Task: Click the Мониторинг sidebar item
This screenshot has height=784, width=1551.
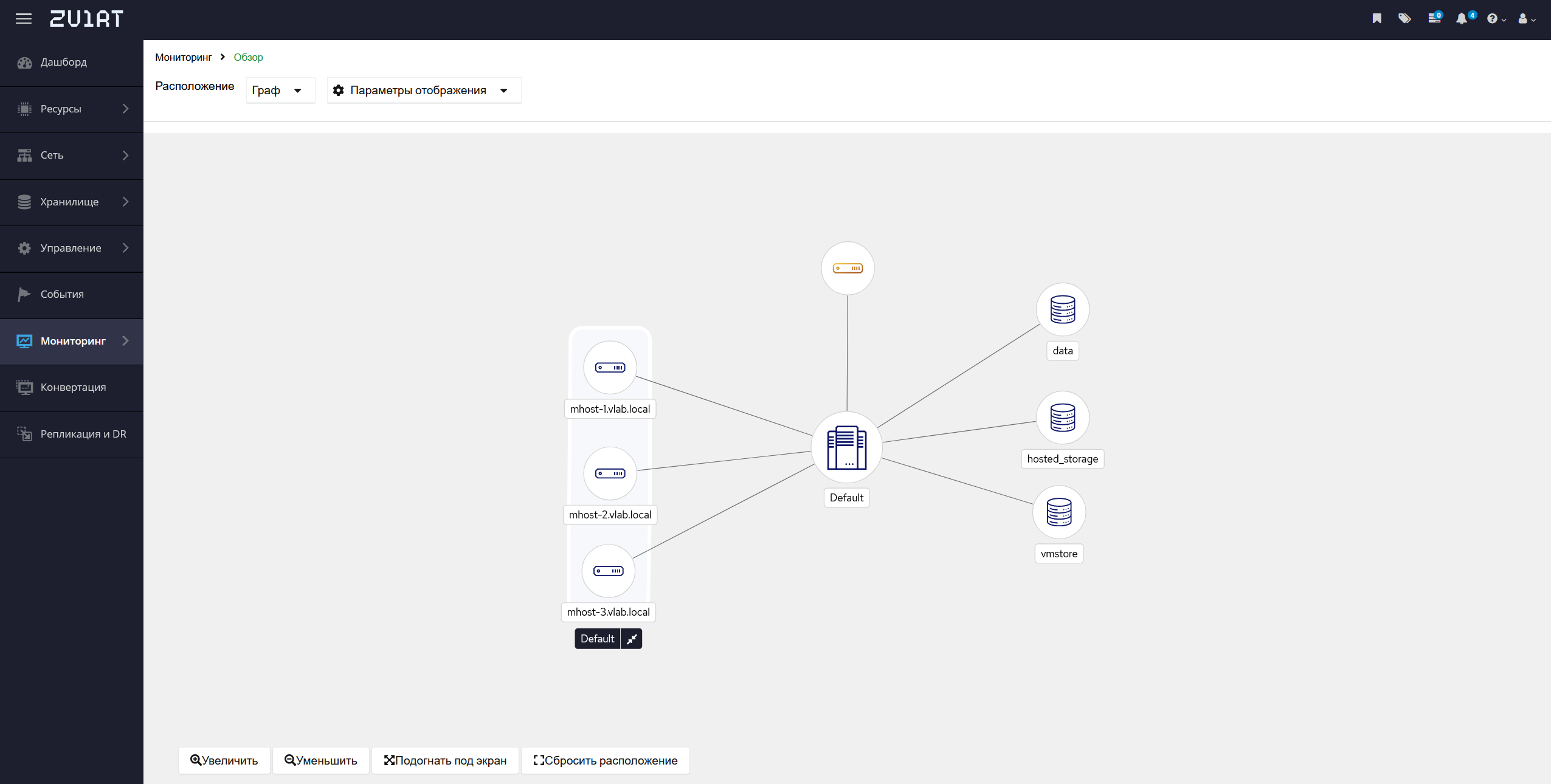Action: [x=72, y=342]
